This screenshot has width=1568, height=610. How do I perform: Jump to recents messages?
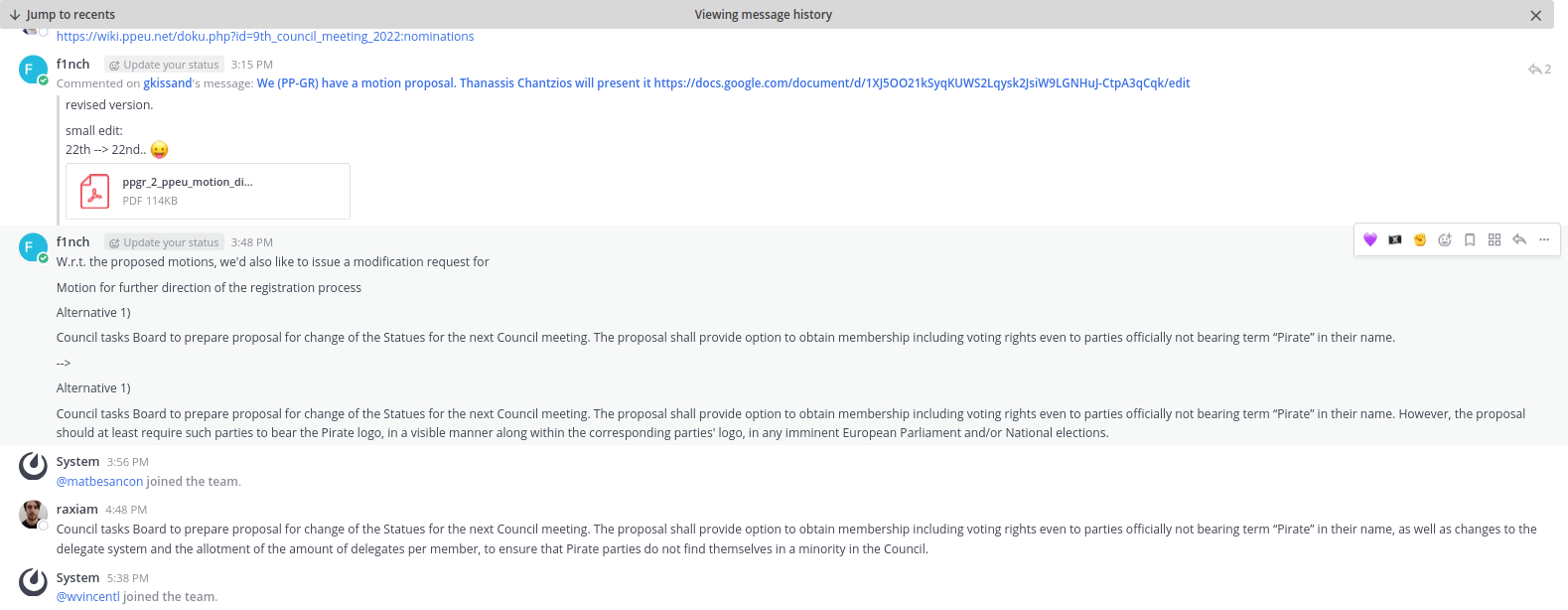pos(62,14)
